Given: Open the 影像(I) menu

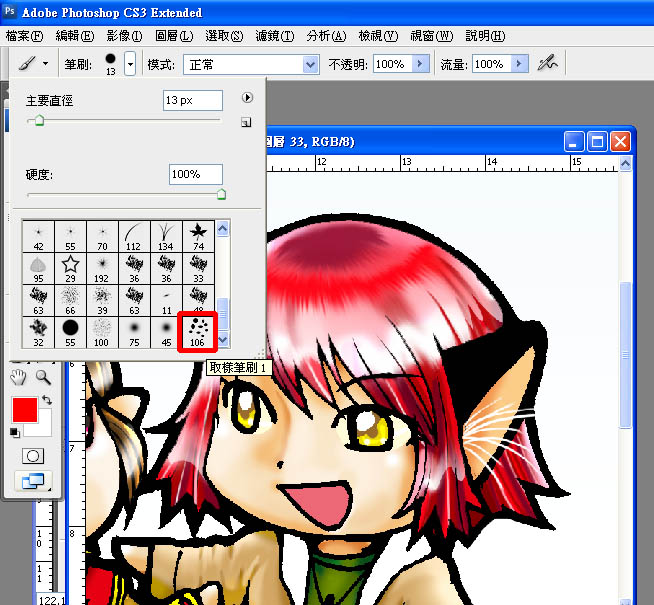Looking at the screenshot, I should [x=124, y=36].
